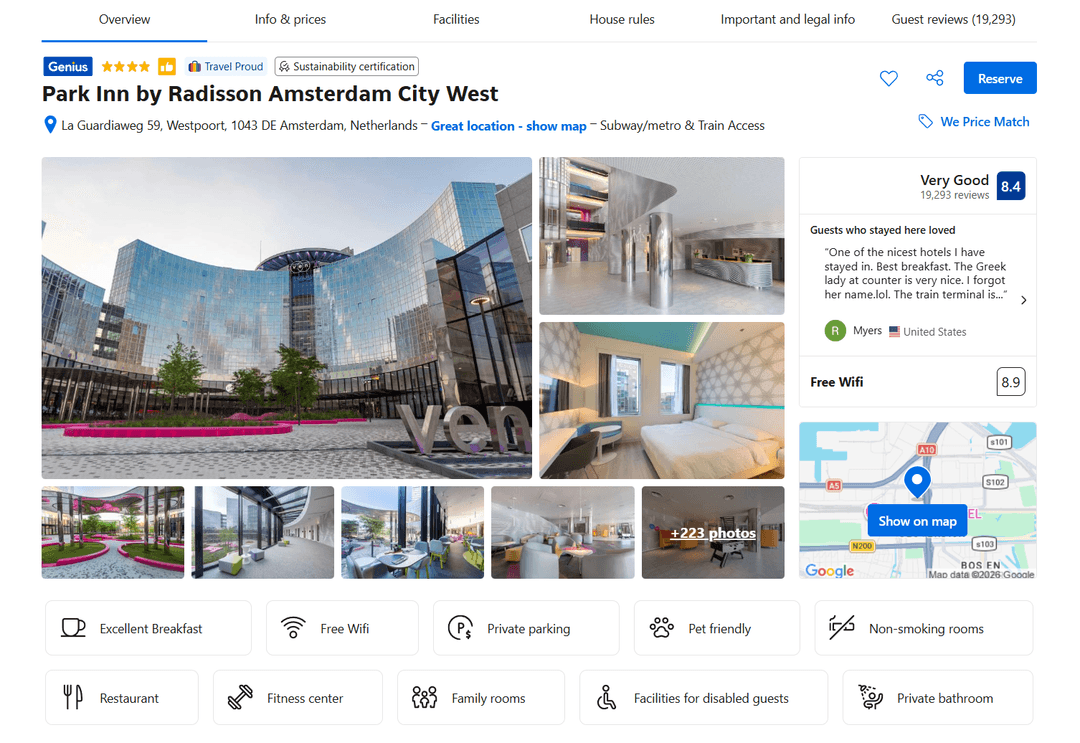Click the four-star rating icons
1080x743 pixels.
tap(125, 66)
